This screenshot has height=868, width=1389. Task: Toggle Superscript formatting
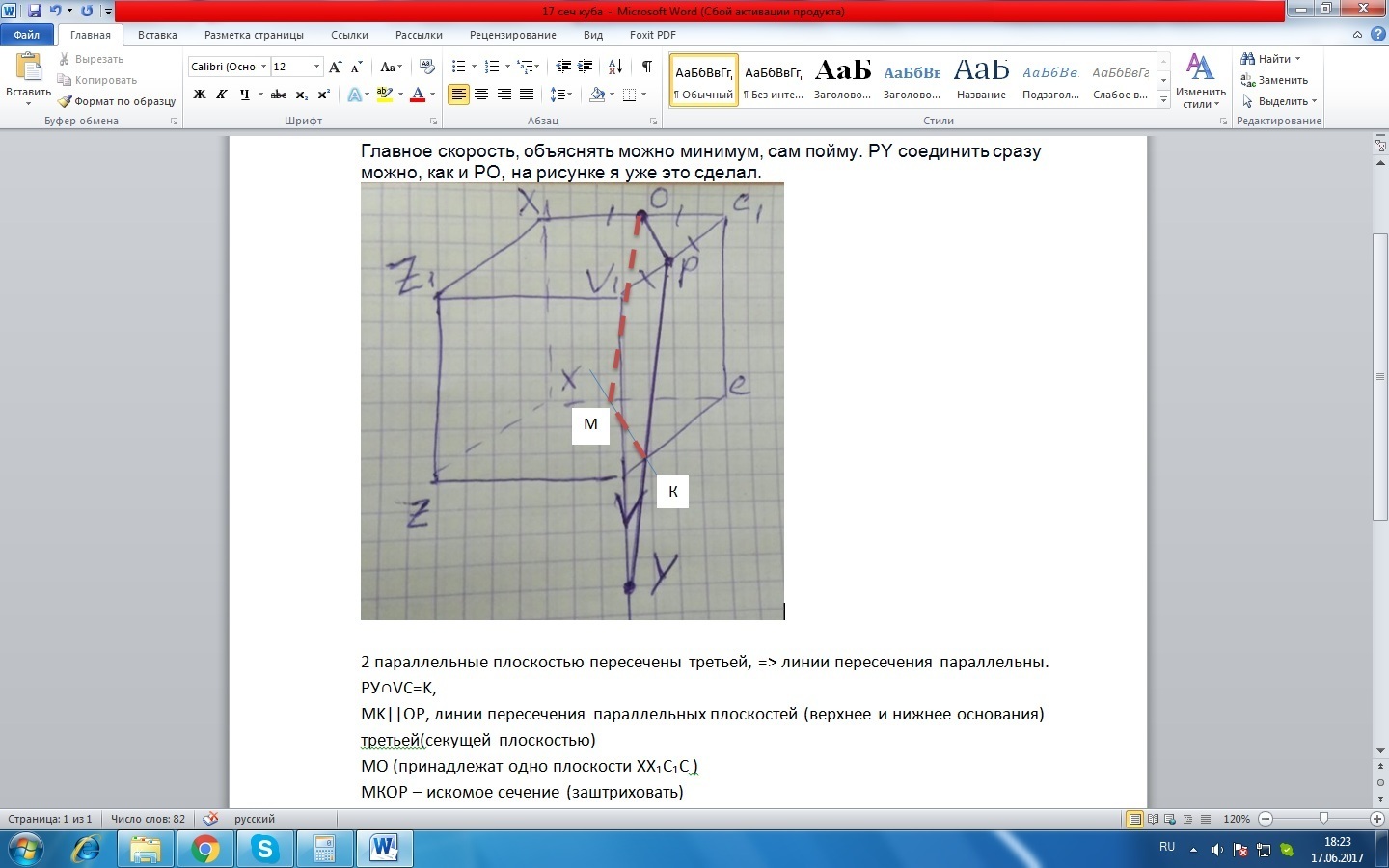[324, 95]
